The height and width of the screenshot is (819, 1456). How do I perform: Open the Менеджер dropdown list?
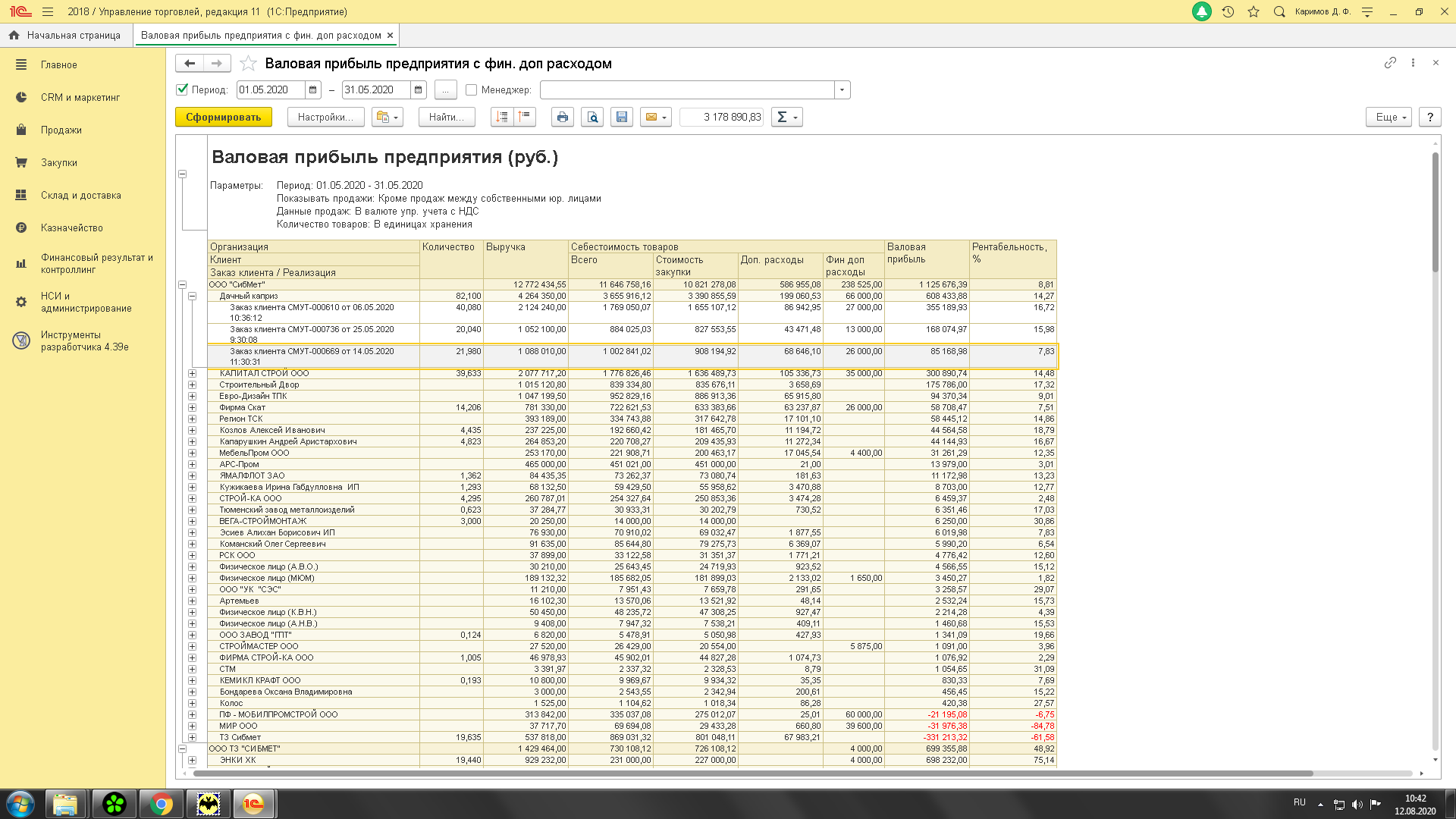[x=842, y=90]
